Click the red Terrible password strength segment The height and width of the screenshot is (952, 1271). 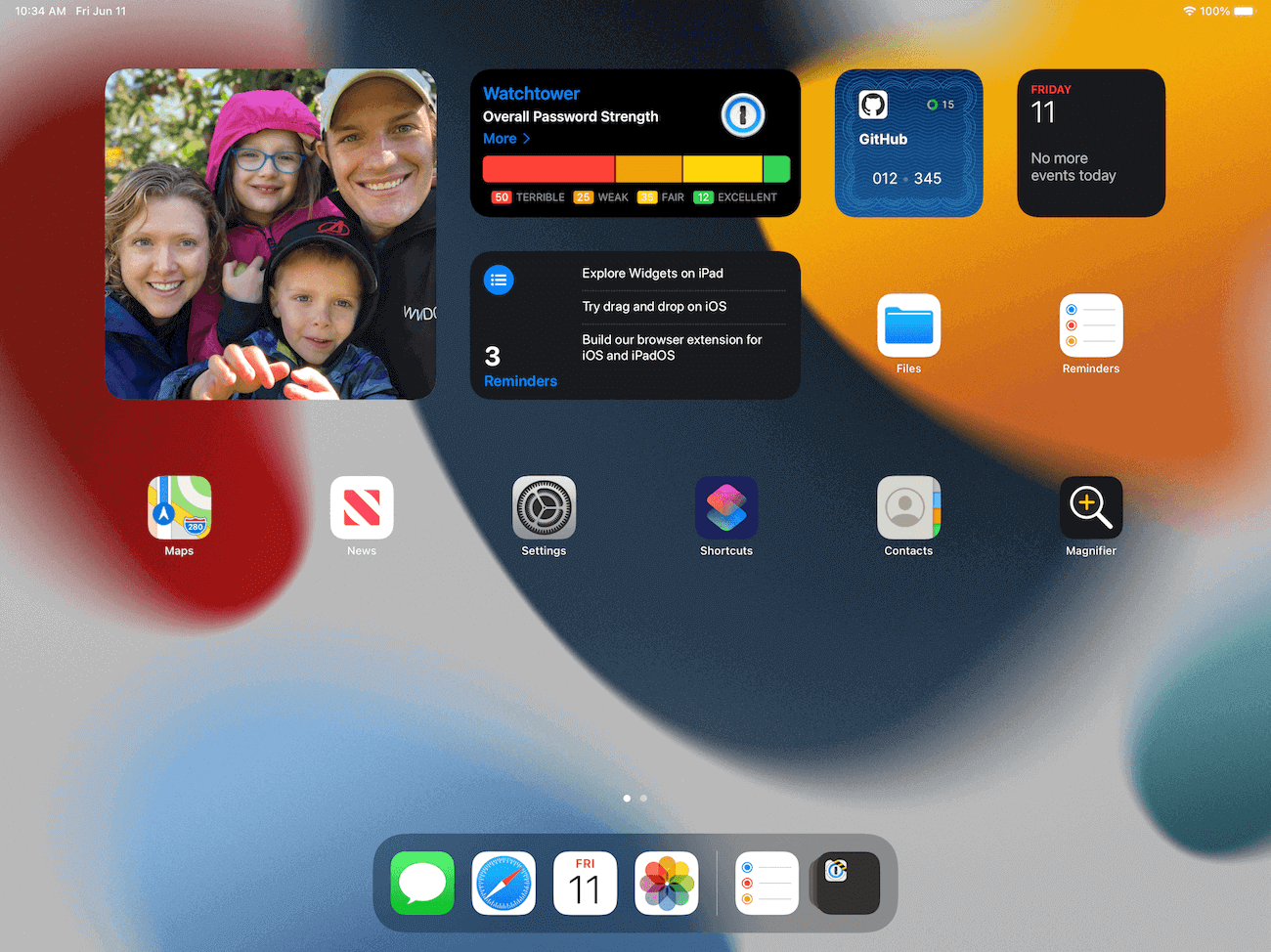coord(548,168)
